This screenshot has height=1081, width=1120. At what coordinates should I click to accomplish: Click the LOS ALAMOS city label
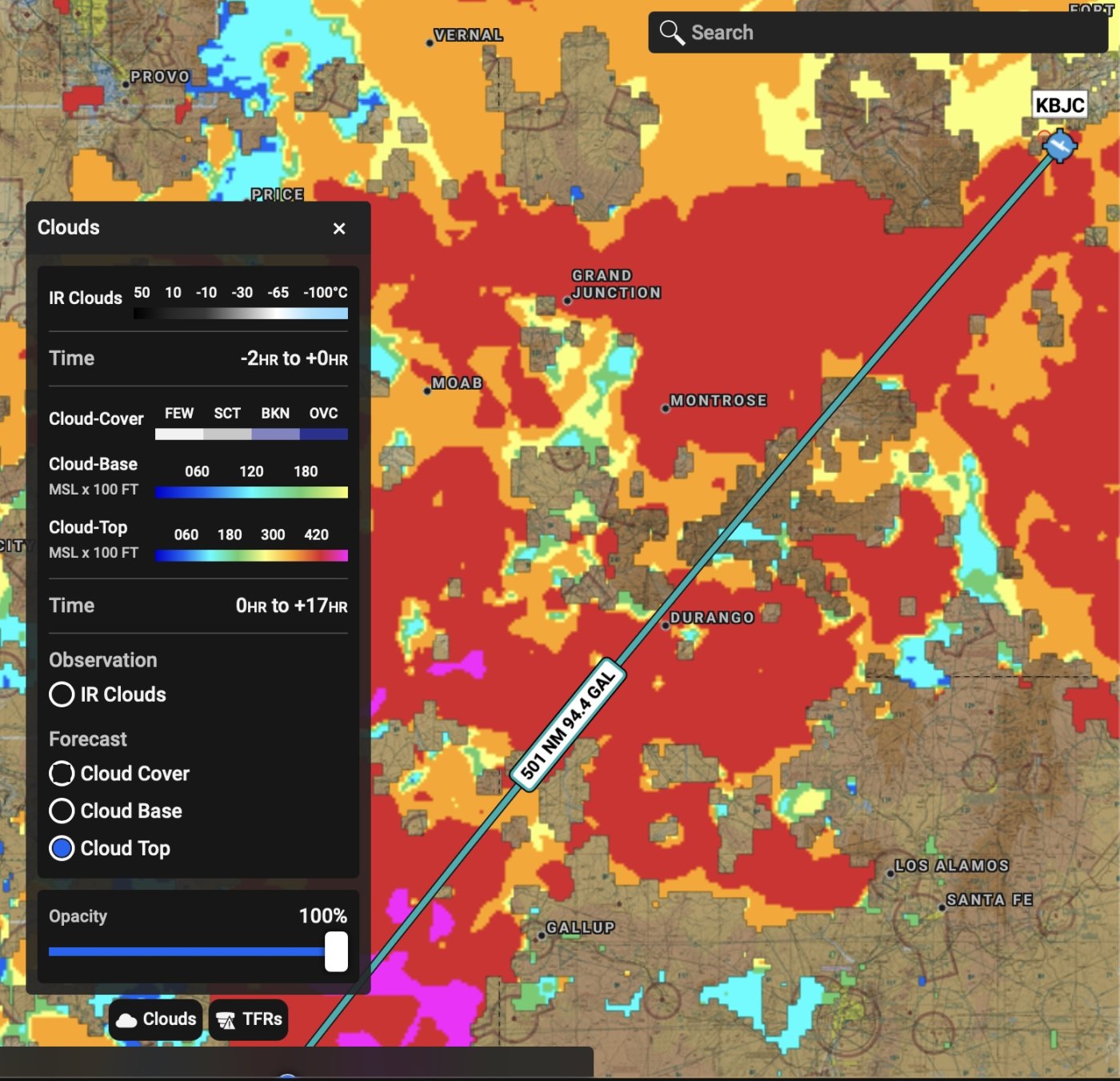coord(952,866)
